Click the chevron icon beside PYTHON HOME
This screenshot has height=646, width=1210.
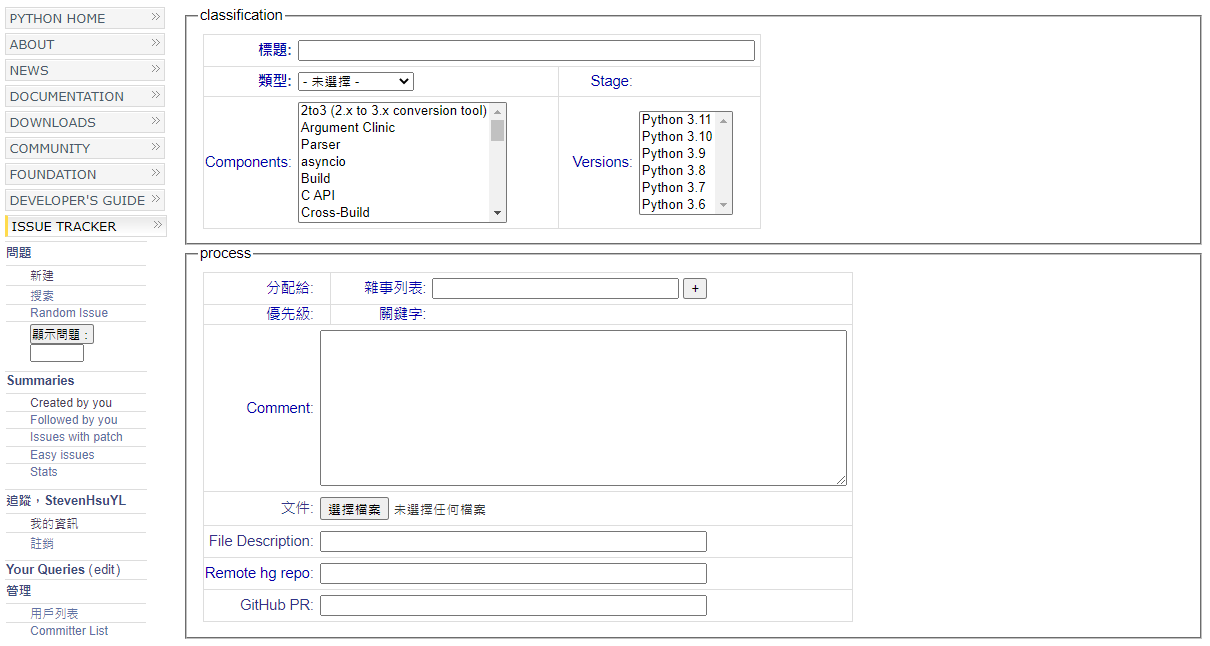(156, 17)
